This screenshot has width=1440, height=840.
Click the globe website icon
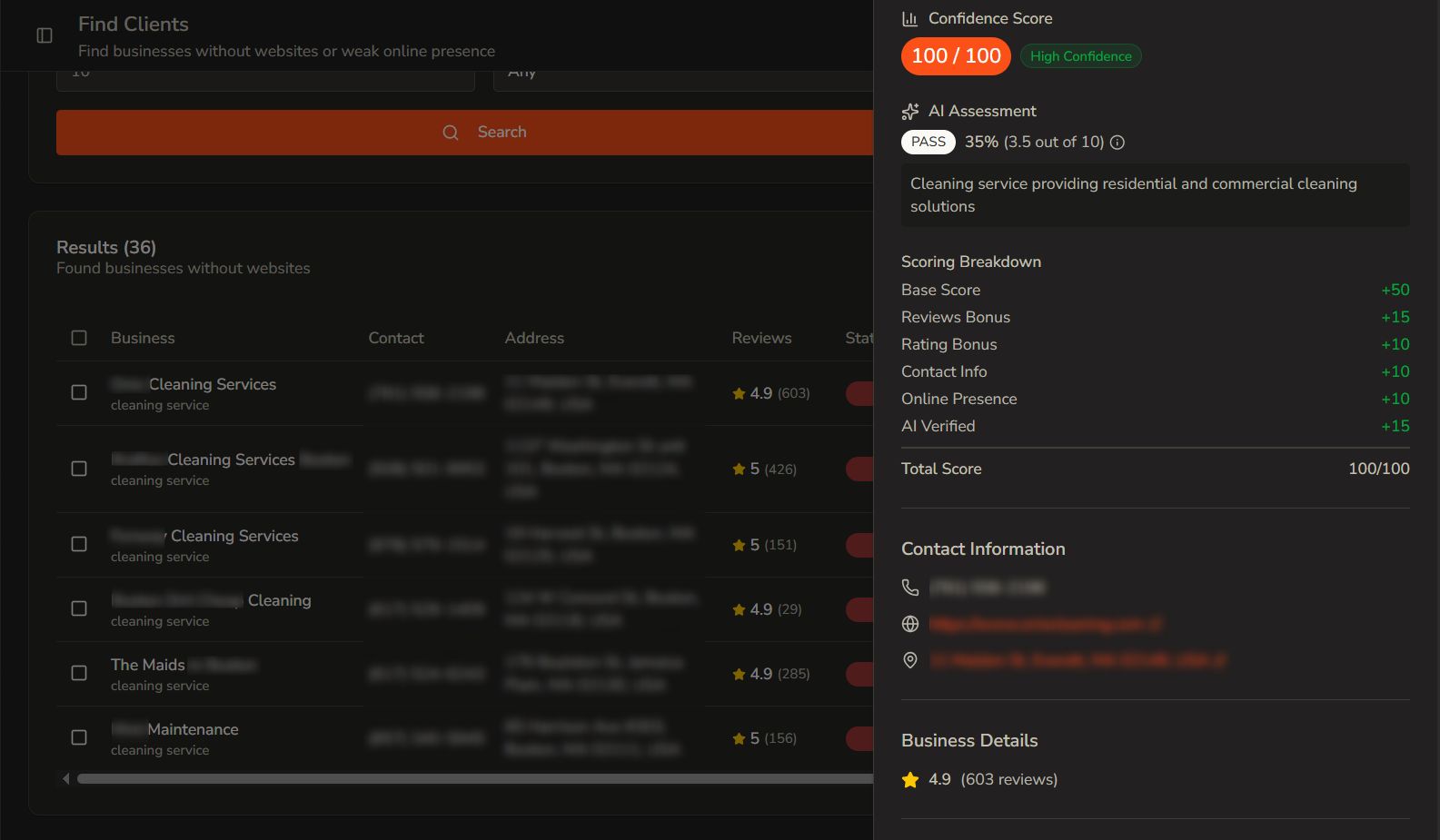click(910, 624)
